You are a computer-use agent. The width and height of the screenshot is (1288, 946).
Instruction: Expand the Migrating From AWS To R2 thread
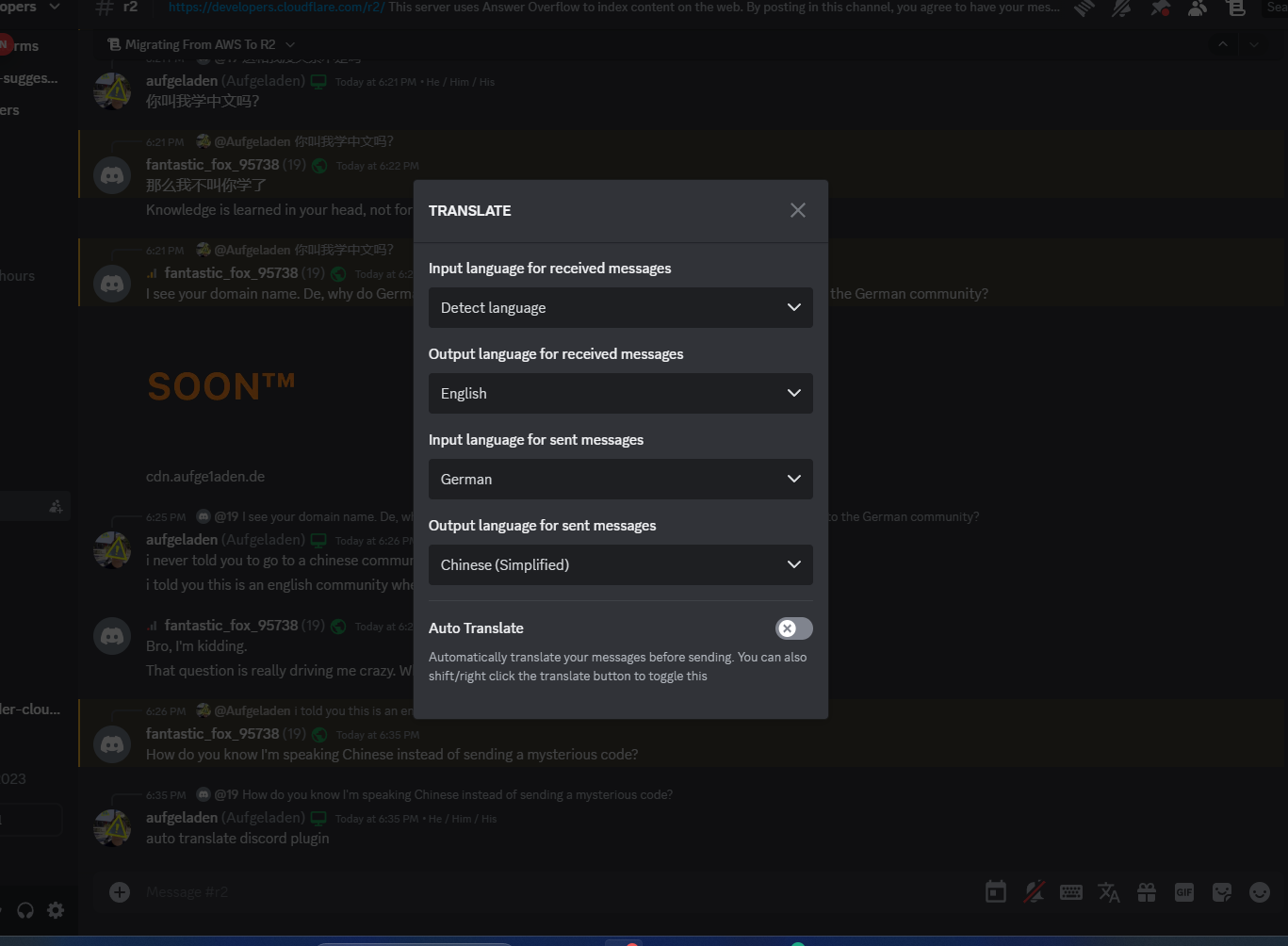(x=201, y=44)
